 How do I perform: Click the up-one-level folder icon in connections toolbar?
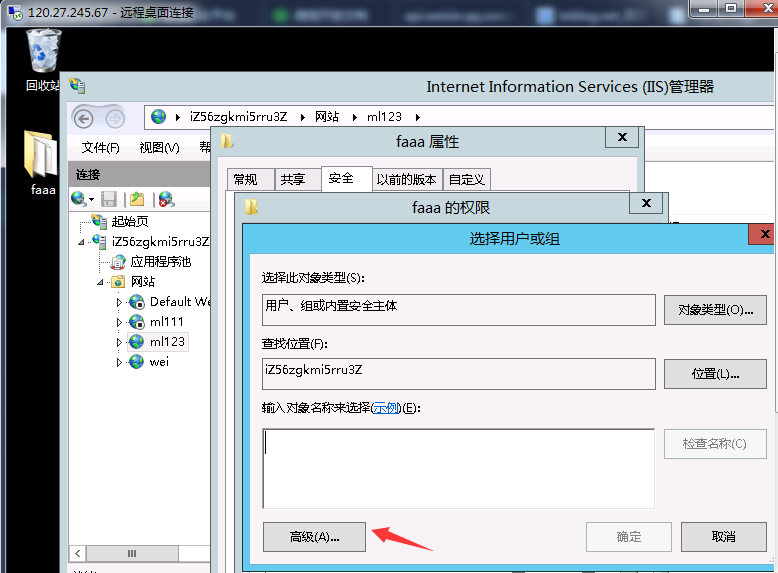(137, 199)
